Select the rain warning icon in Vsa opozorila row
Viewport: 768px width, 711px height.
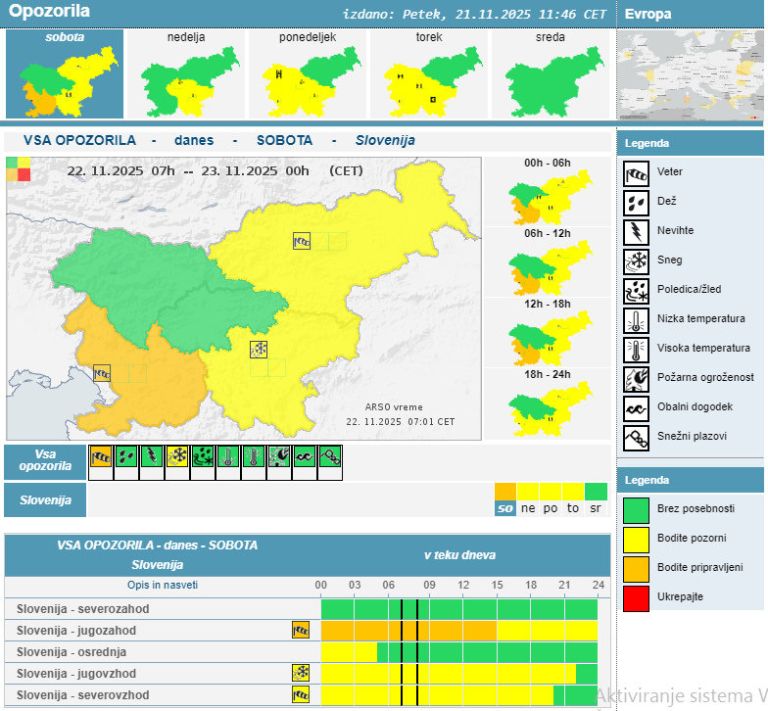coord(126,458)
